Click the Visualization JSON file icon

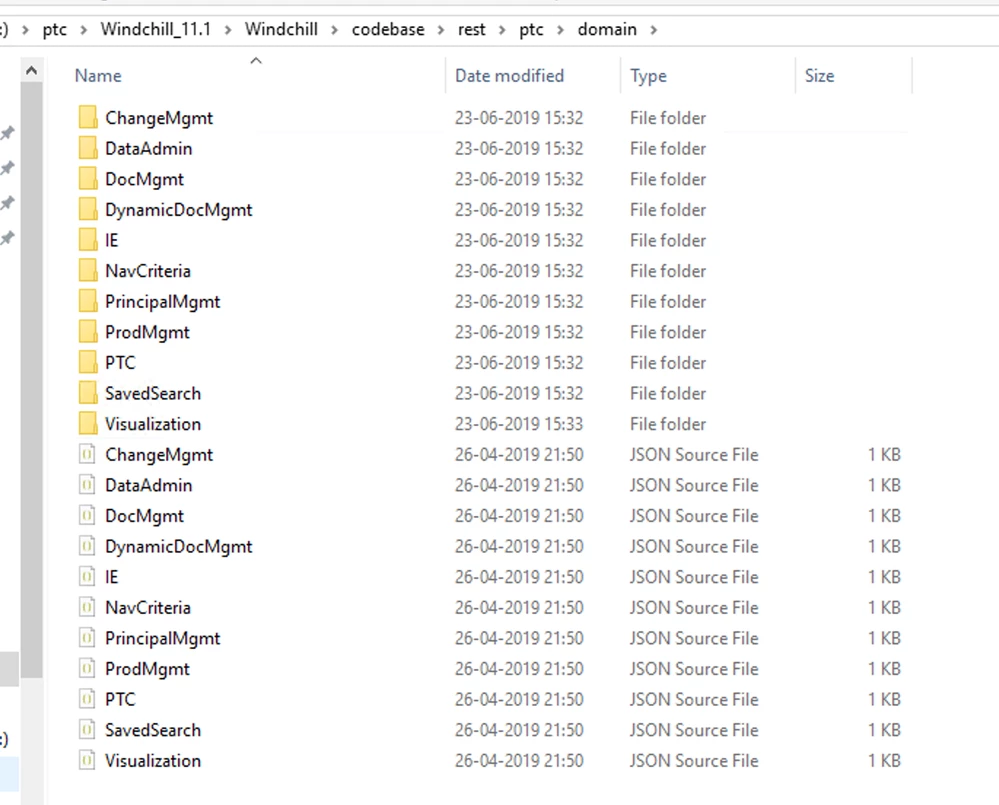tap(87, 760)
